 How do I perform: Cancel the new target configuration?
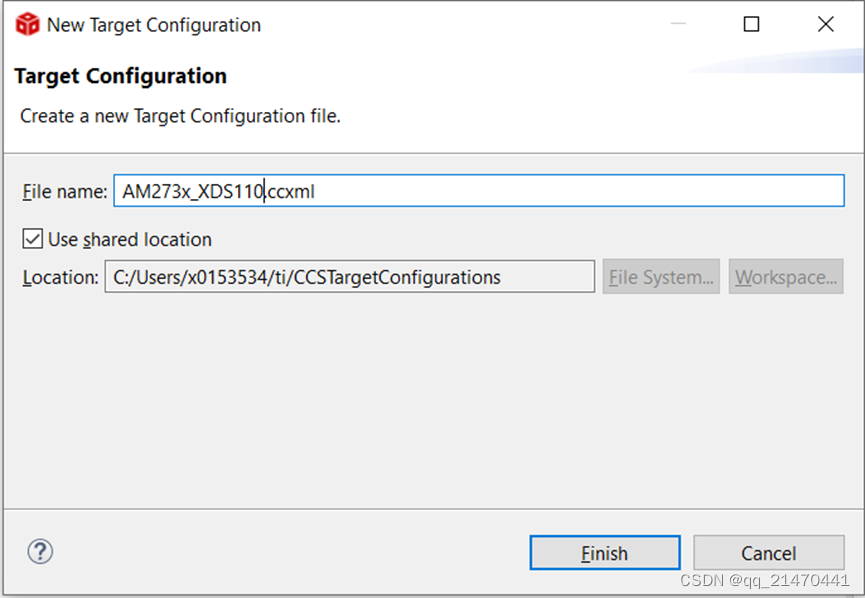point(768,552)
